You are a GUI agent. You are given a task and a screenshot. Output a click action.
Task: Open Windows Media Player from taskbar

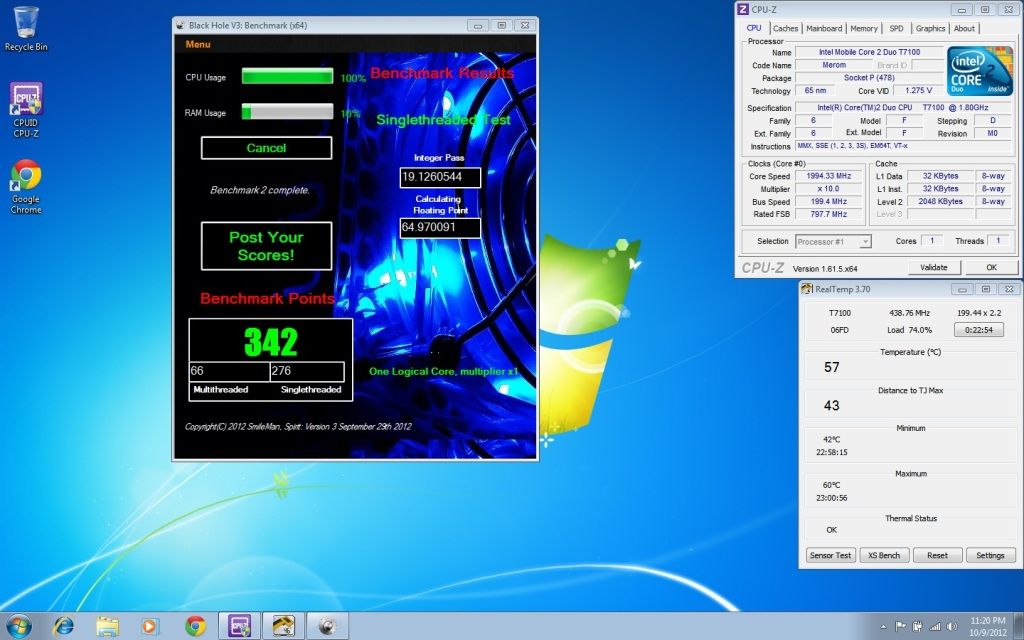coord(150,626)
